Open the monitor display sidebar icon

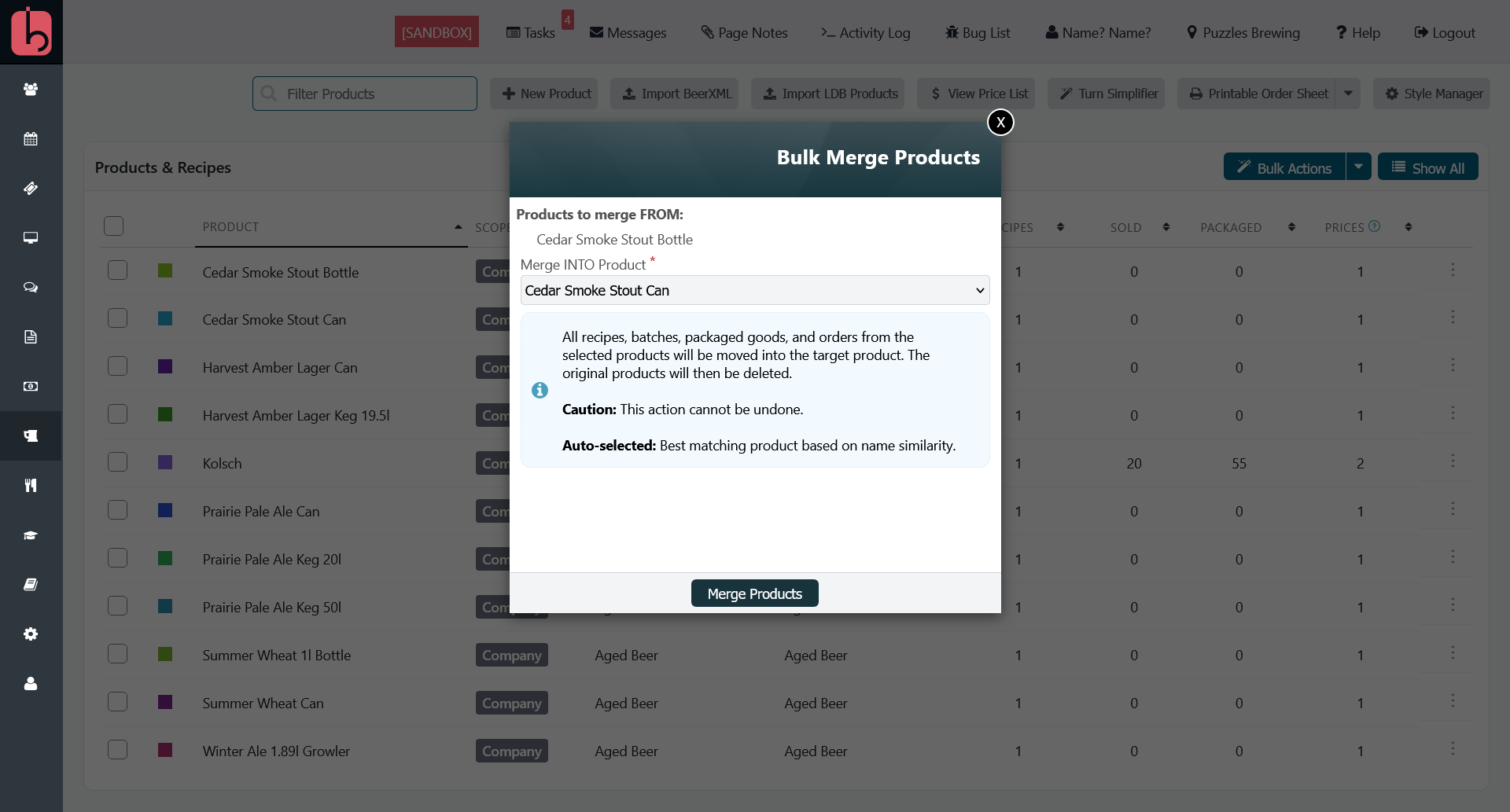[x=31, y=237]
